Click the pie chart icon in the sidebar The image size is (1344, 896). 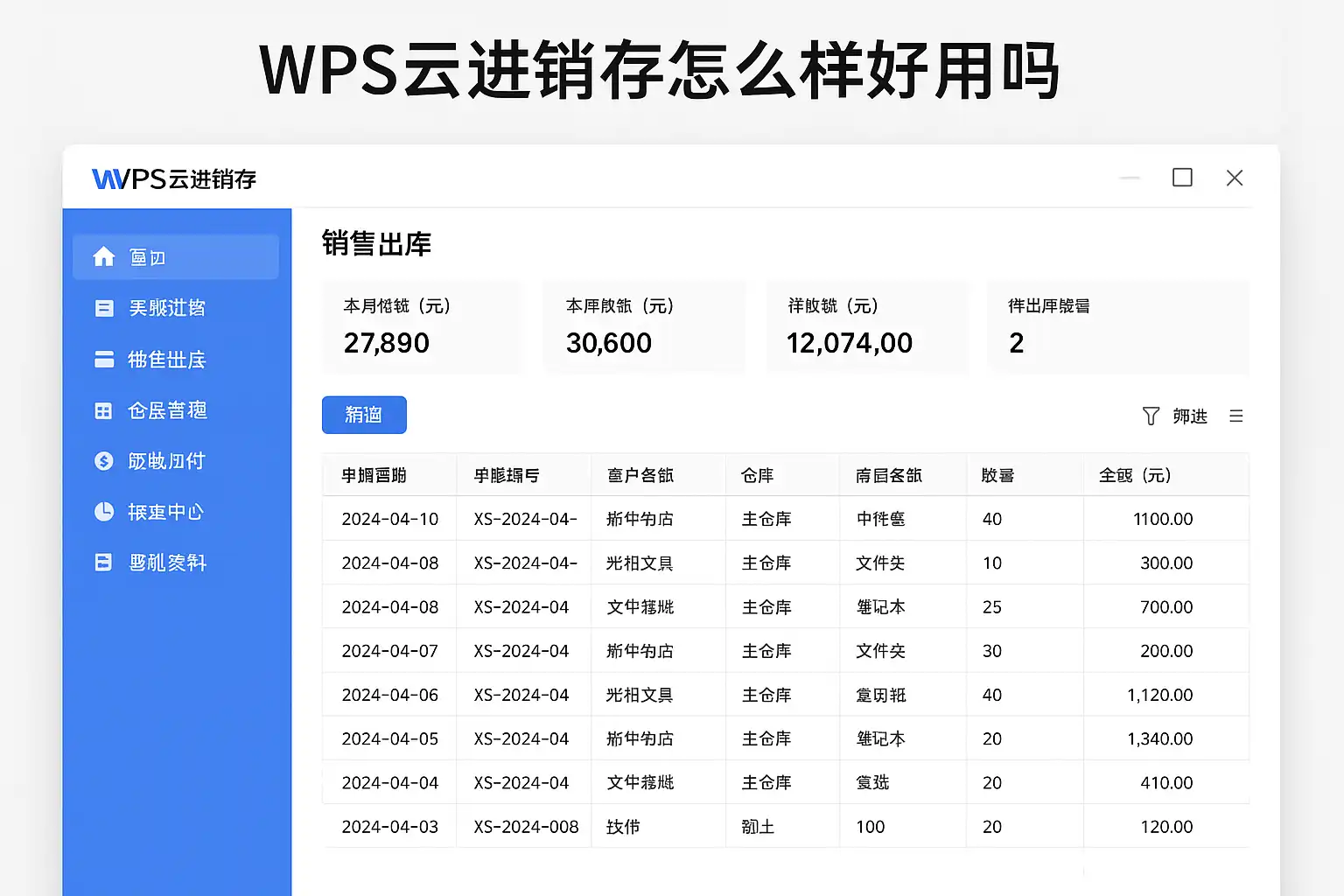tap(104, 512)
